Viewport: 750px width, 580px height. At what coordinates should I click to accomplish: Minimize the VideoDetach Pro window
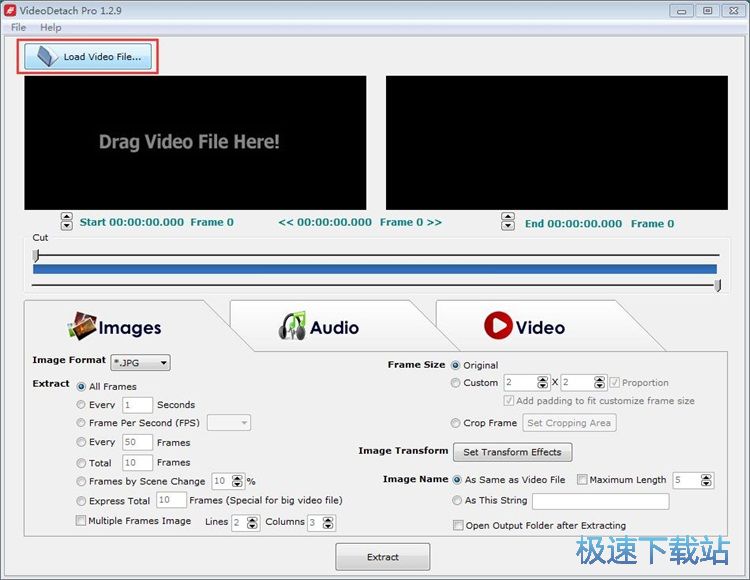point(682,11)
